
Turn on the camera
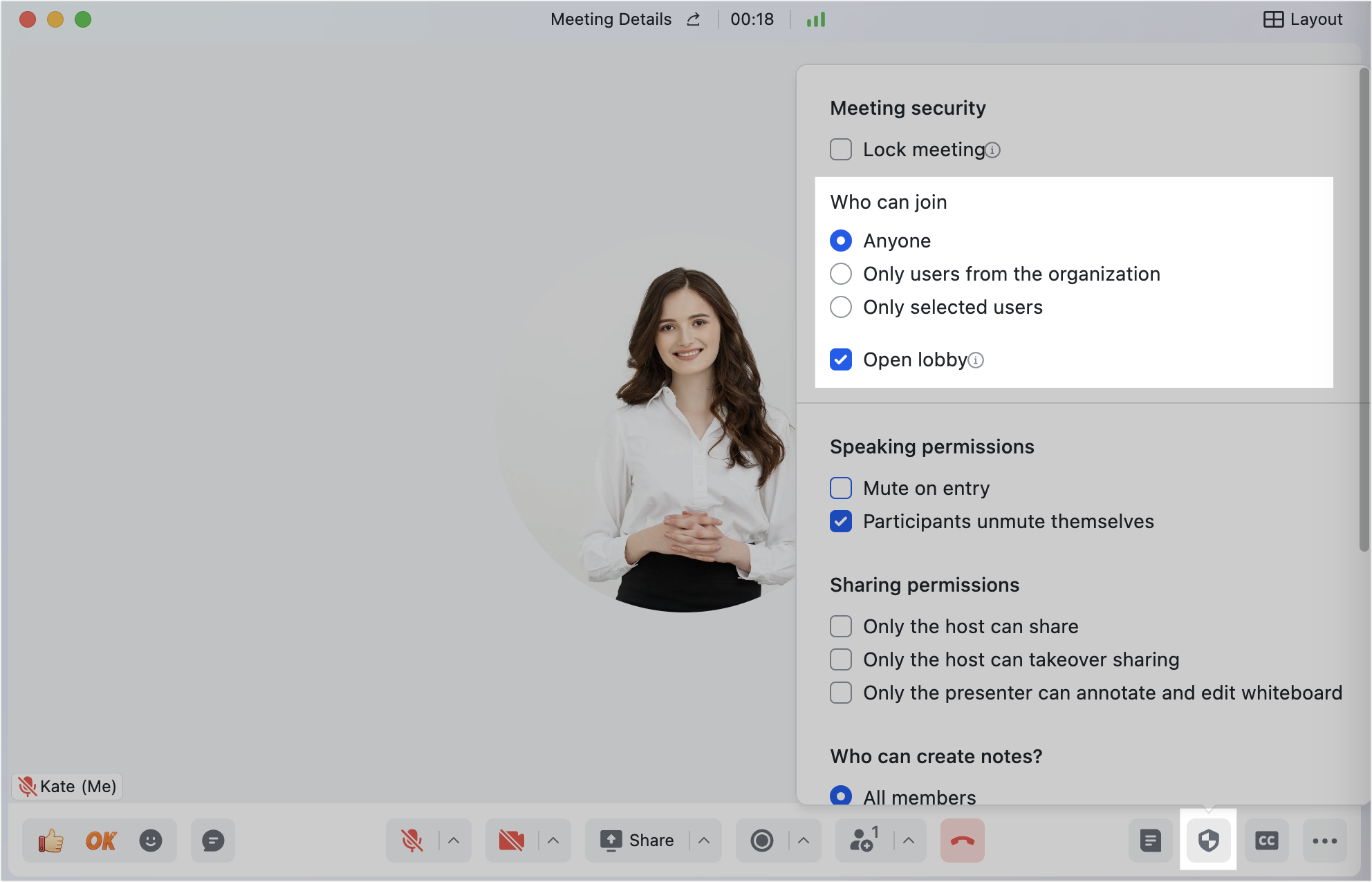[x=512, y=841]
